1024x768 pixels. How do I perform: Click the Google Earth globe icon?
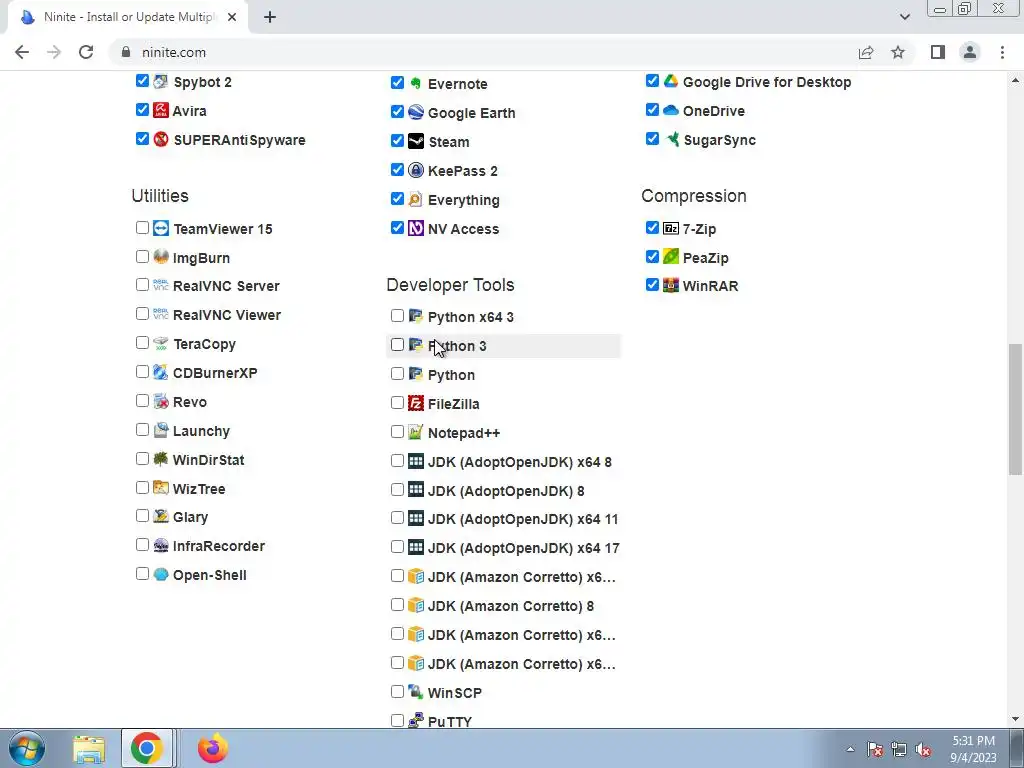tap(416, 112)
